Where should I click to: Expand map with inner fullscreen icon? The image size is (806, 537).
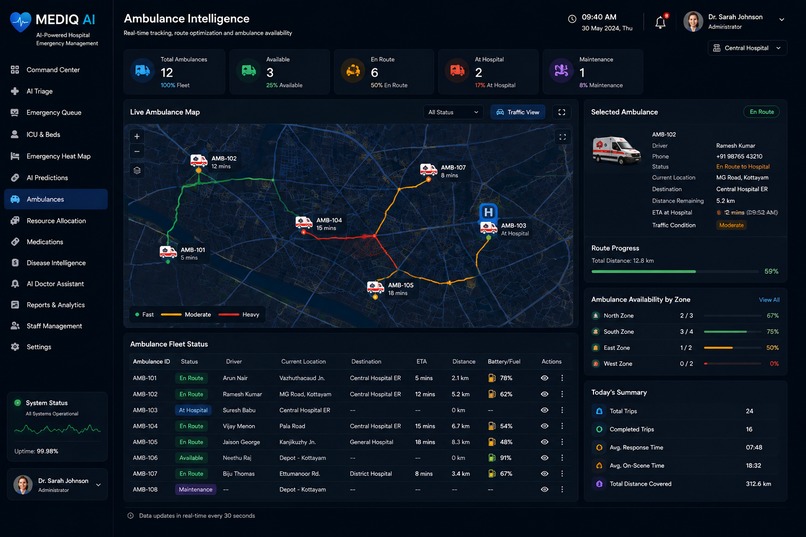562,137
